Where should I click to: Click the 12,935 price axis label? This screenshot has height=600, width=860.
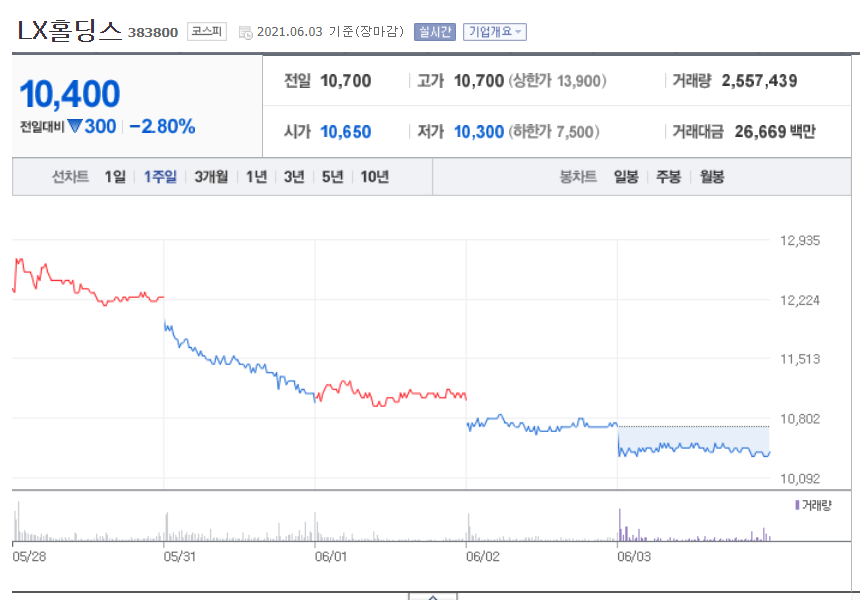[x=800, y=241]
